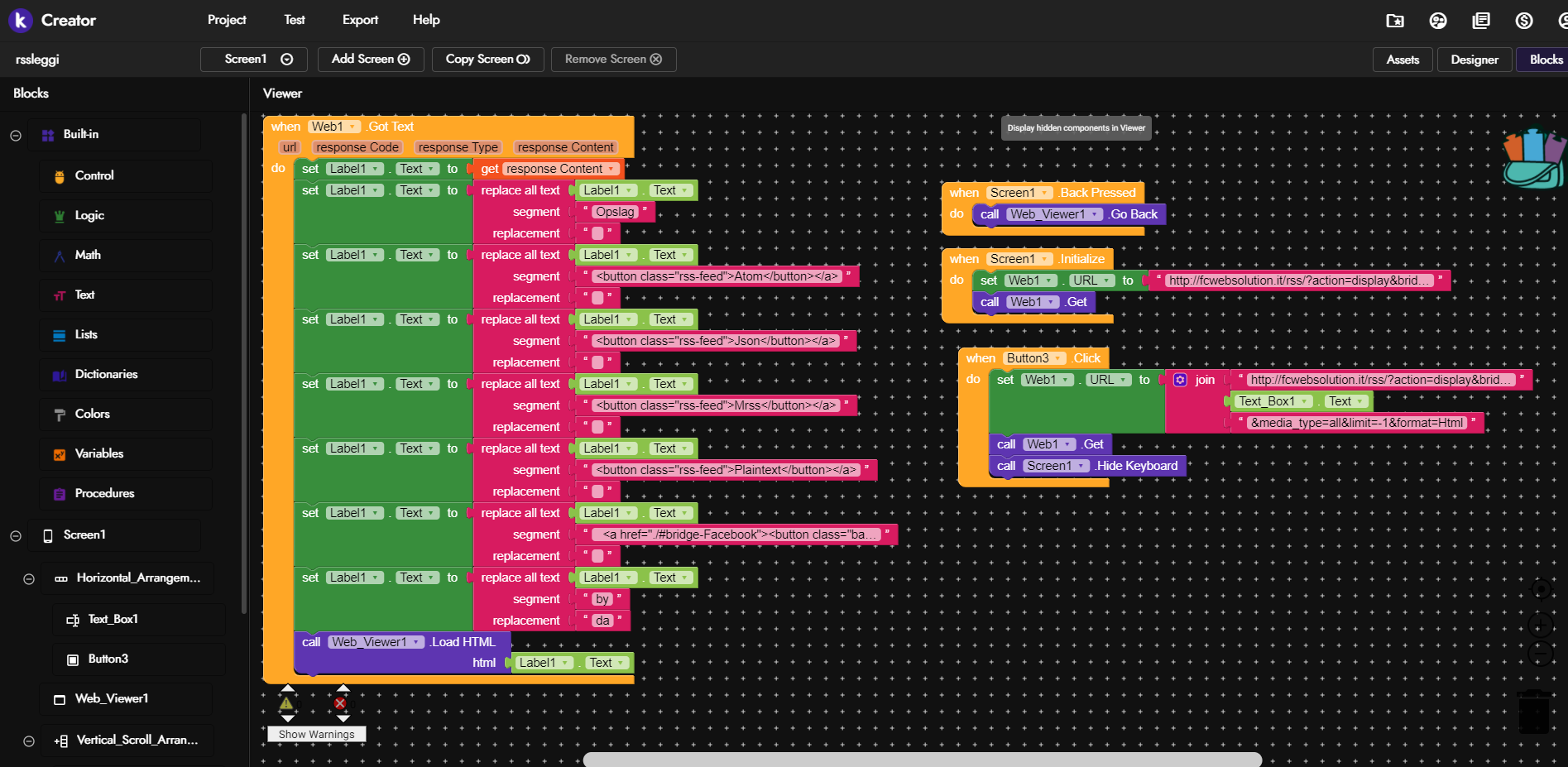1568x767 pixels.
Task: Collapse the Horizontal_Arrangement tree node
Action: (29, 578)
